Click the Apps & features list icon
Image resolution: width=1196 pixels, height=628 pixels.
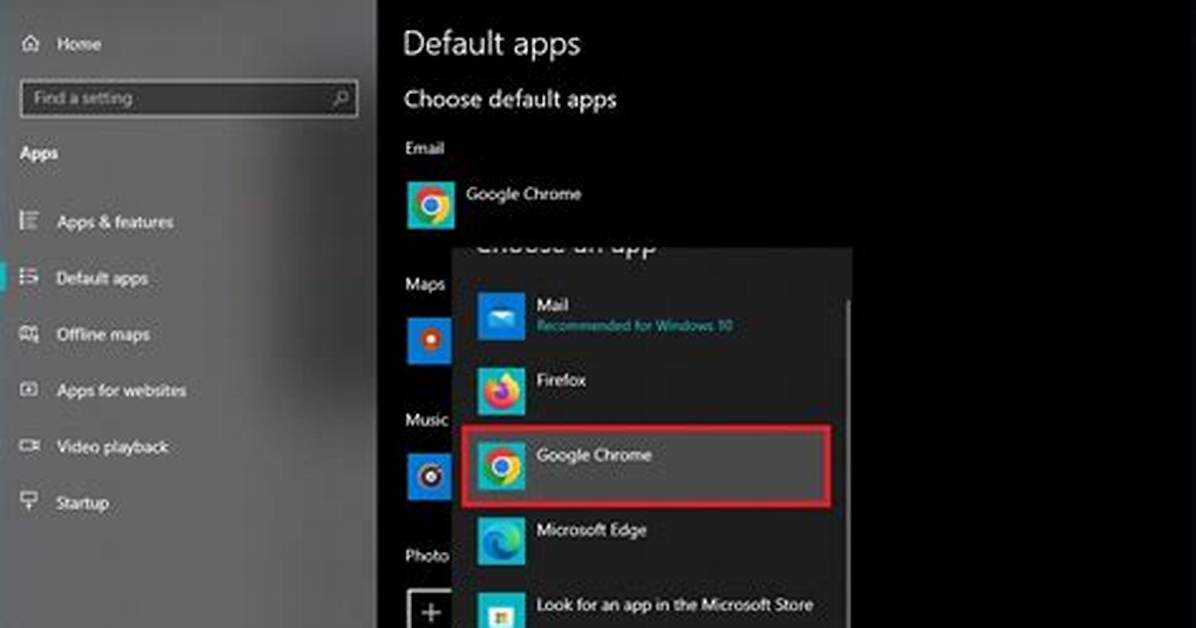(x=29, y=221)
